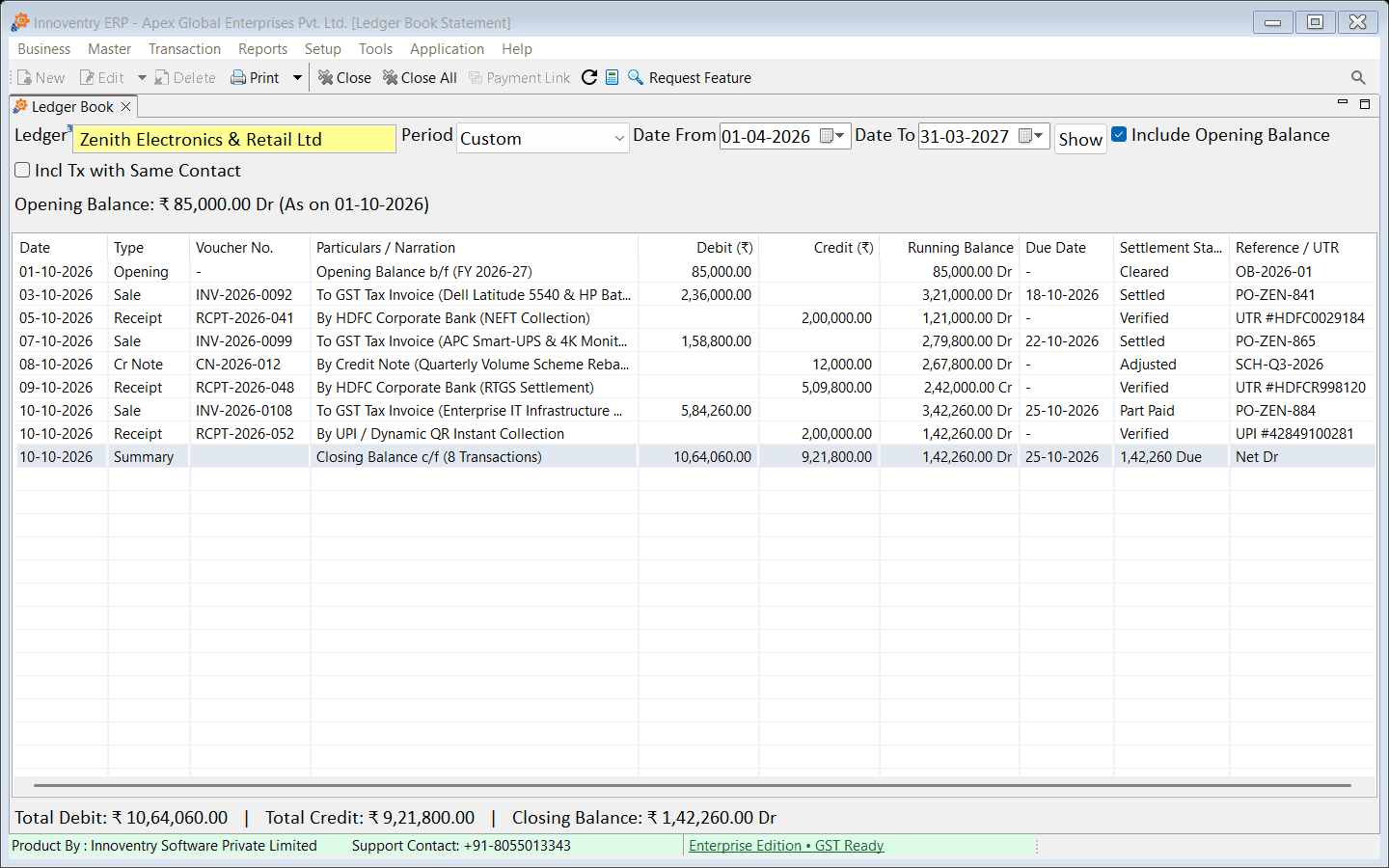1389x868 pixels.
Task: Select voucher INV-2026-0092 cell
Action: pos(250,295)
